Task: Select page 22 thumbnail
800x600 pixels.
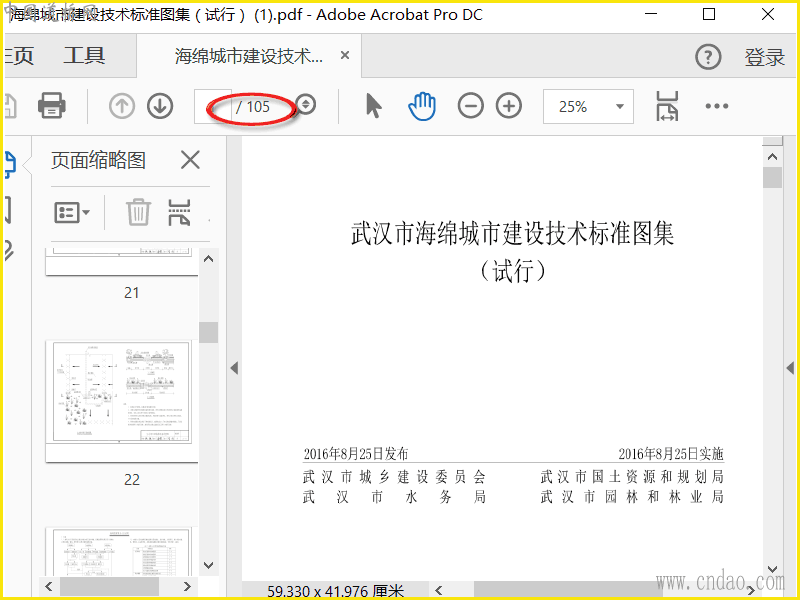Action: 121,401
